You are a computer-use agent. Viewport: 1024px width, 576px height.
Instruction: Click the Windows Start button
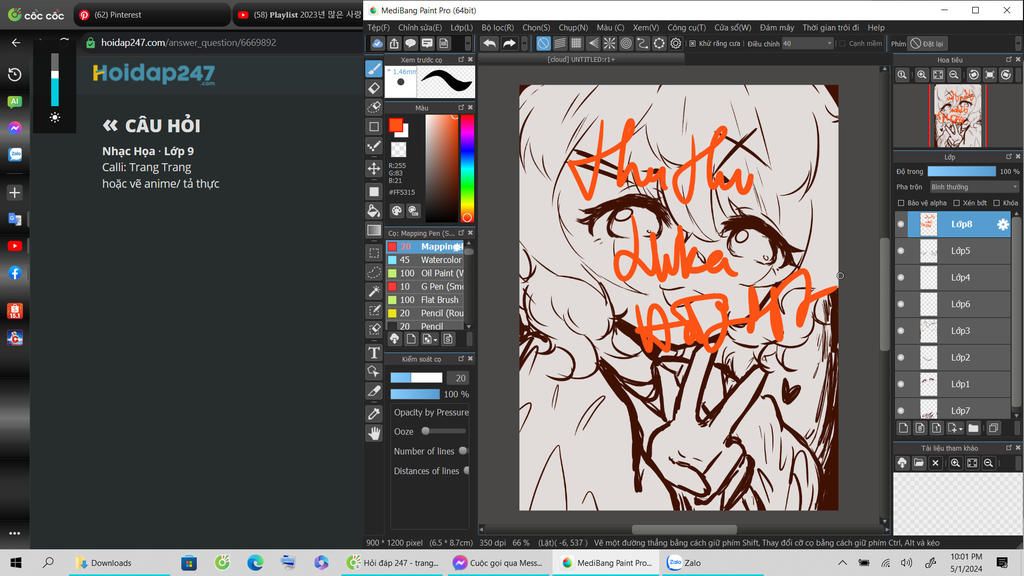pos(16,562)
